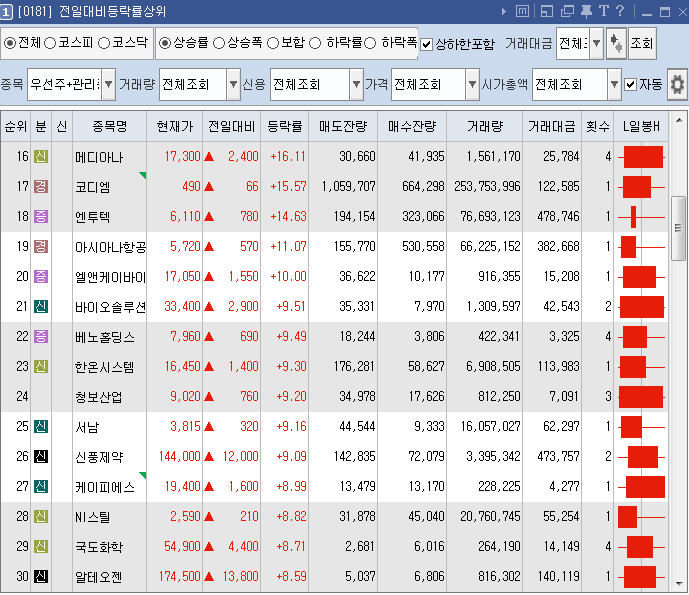Viewport: 689px width, 595px height.
Task: Sort by 등락률 column header
Action: tap(286, 127)
